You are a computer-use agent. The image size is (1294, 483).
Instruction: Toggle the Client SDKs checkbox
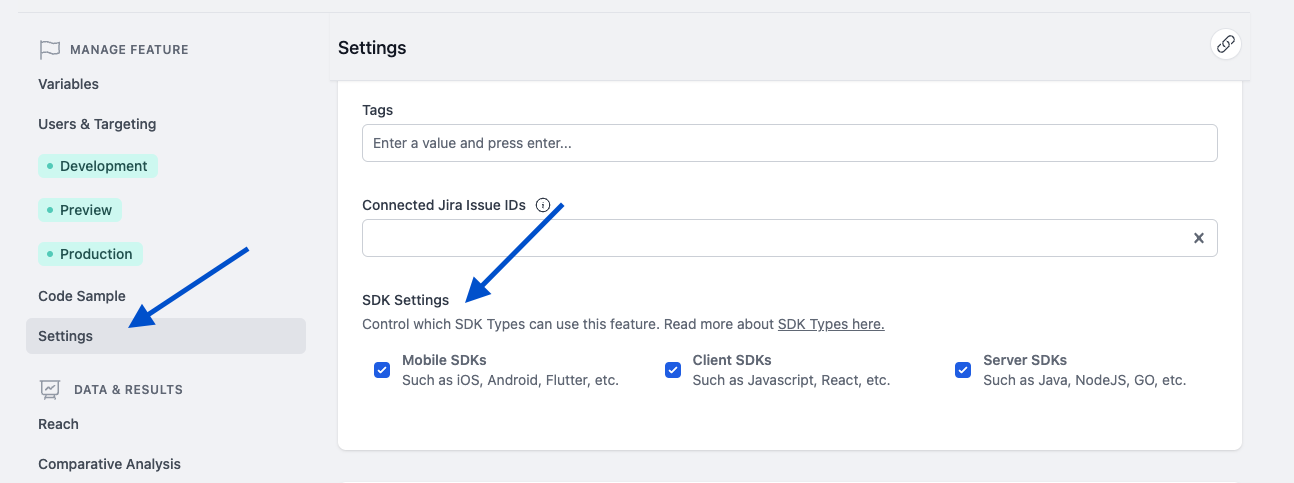coord(673,370)
